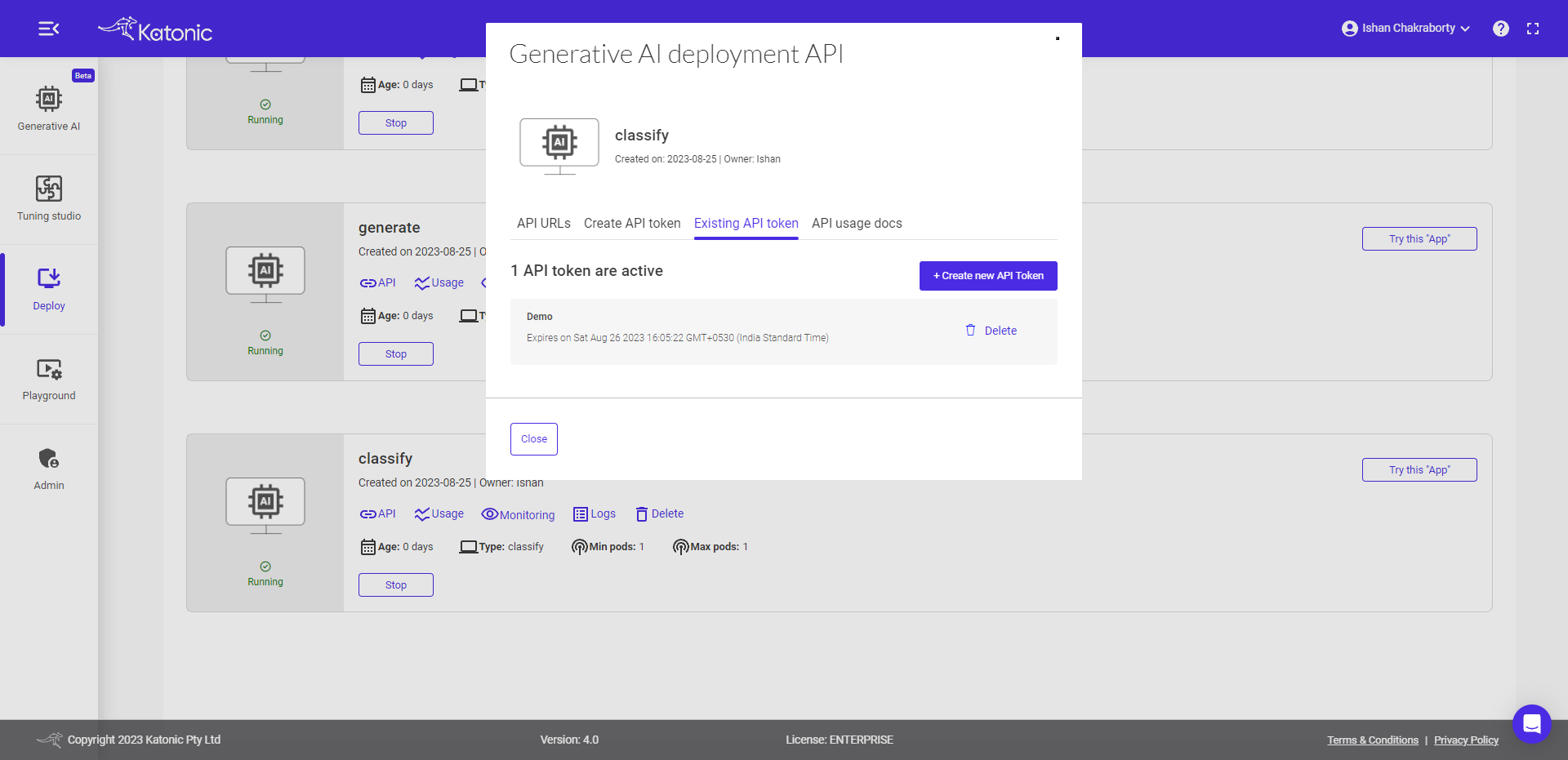Click 'Version: 4.0' in footer
Screen dimensions: 1568x760
tap(569, 740)
